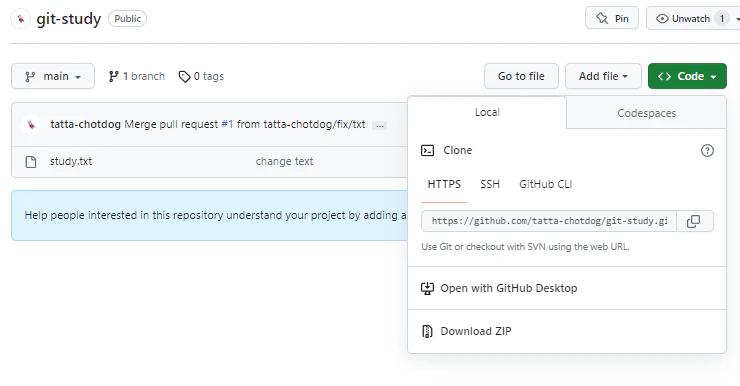Open the clone help question mark icon
This screenshot has width=740, height=386.
point(707,151)
